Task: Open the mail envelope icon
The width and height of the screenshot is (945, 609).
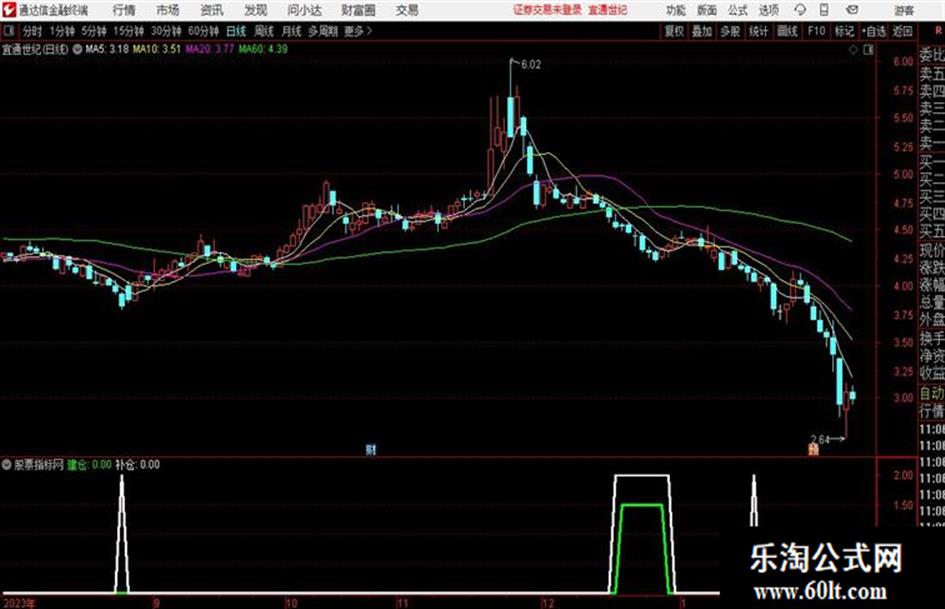Action: [852, 10]
